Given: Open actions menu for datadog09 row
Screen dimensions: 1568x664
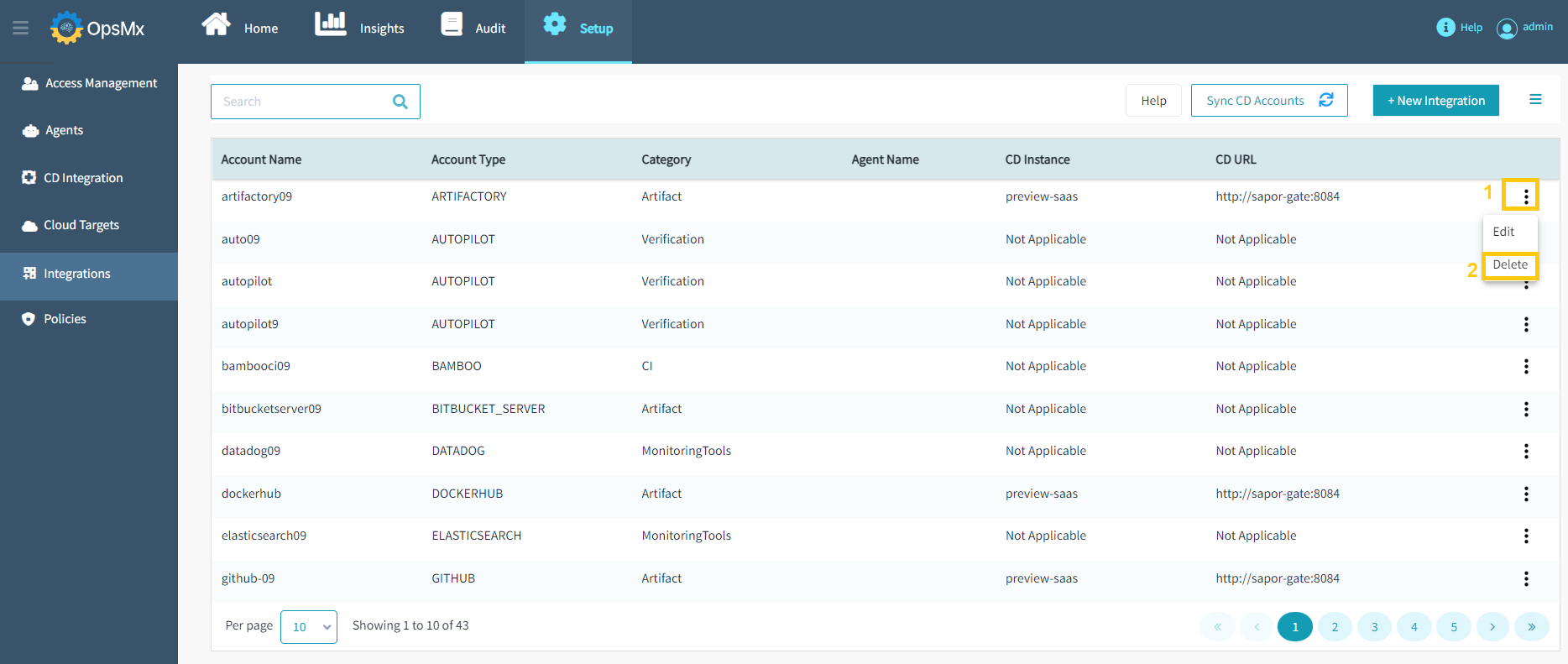Looking at the screenshot, I should tap(1526, 451).
